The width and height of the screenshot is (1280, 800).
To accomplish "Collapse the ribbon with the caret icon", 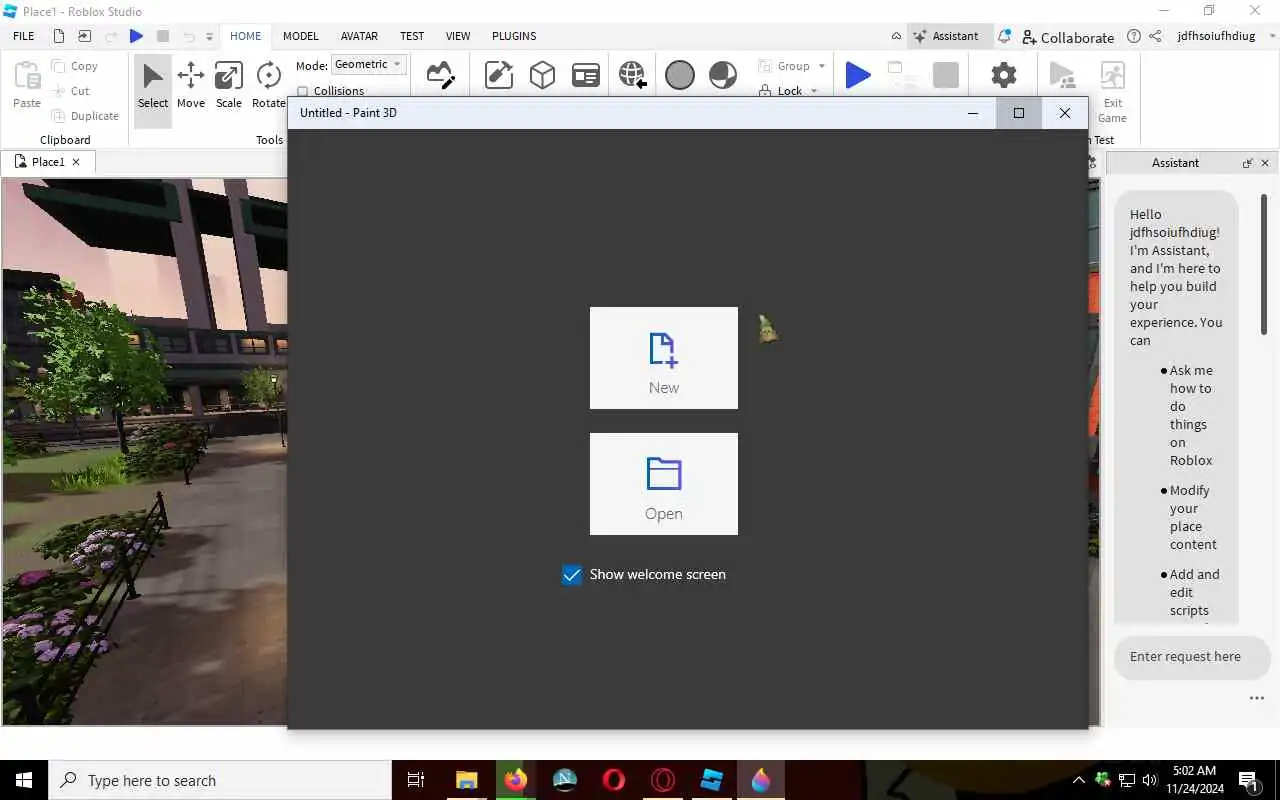I will [x=896, y=36].
